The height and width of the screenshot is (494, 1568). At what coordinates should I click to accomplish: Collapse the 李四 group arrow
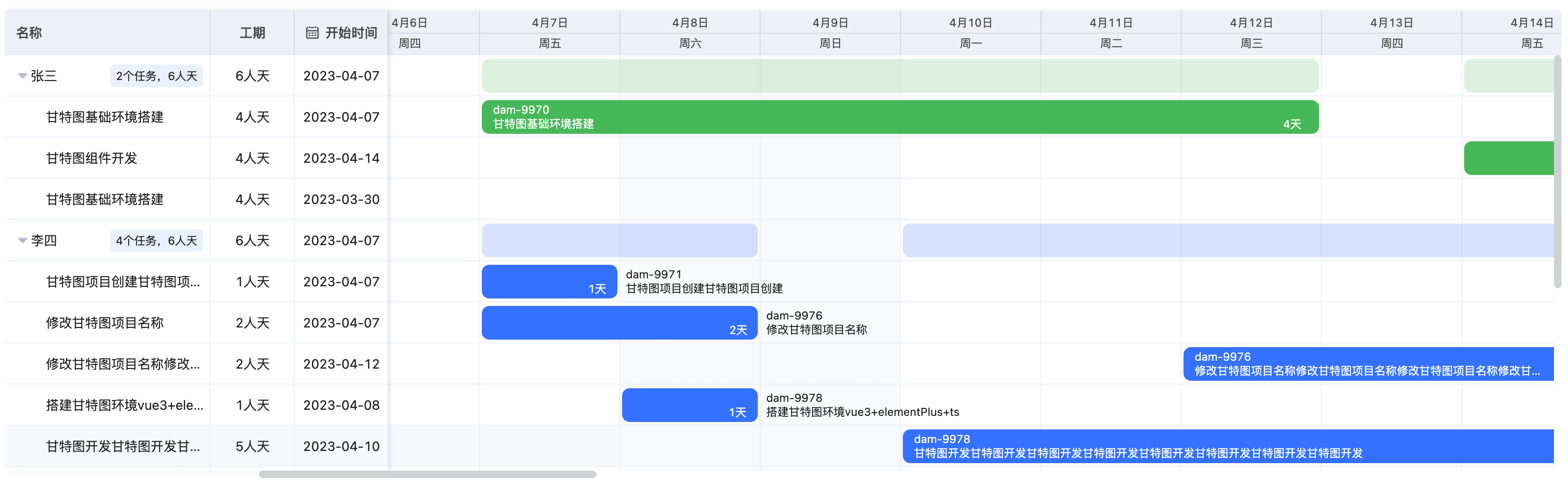point(22,240)
